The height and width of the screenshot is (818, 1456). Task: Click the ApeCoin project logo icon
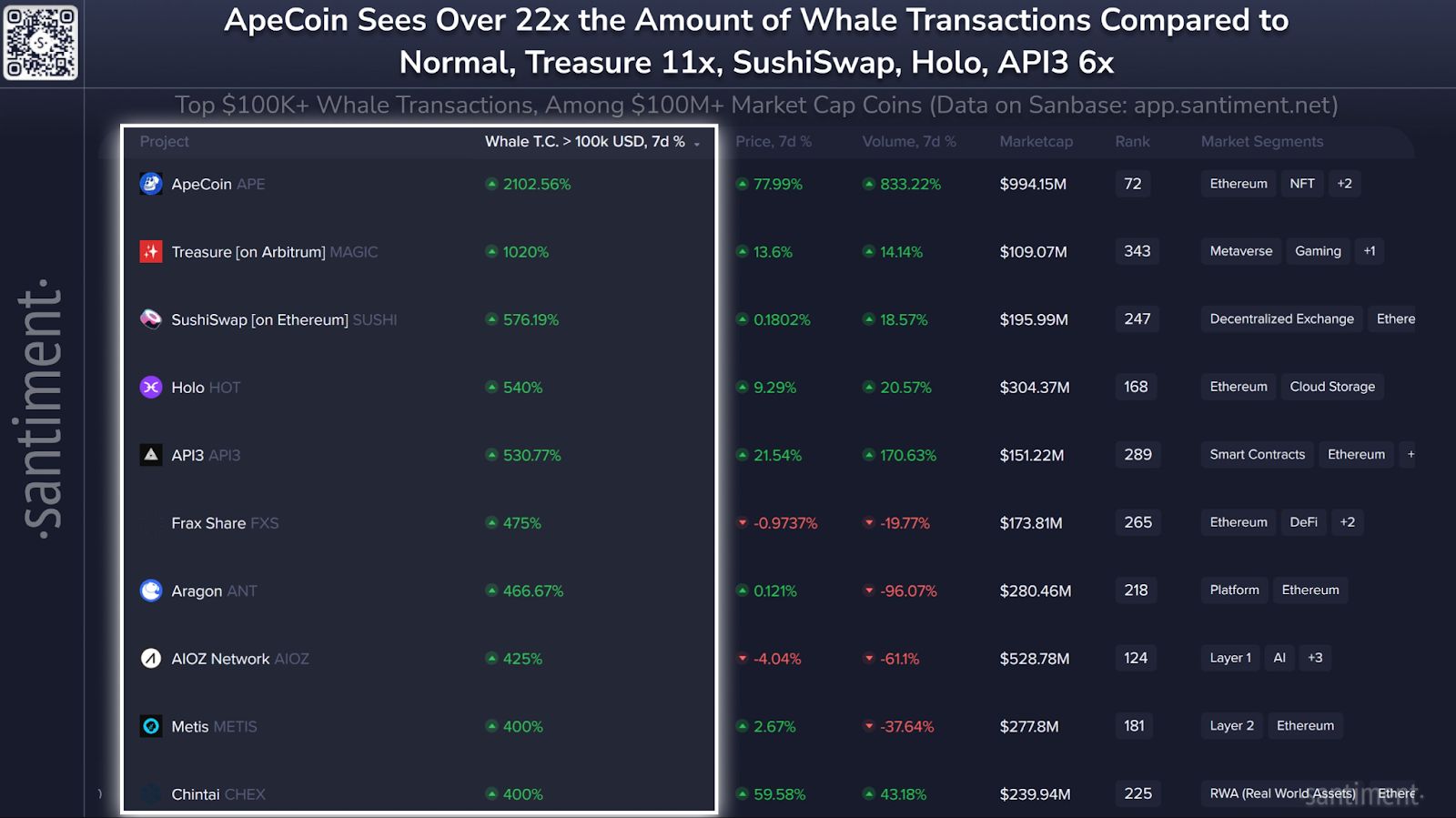(x=151, y=184)
